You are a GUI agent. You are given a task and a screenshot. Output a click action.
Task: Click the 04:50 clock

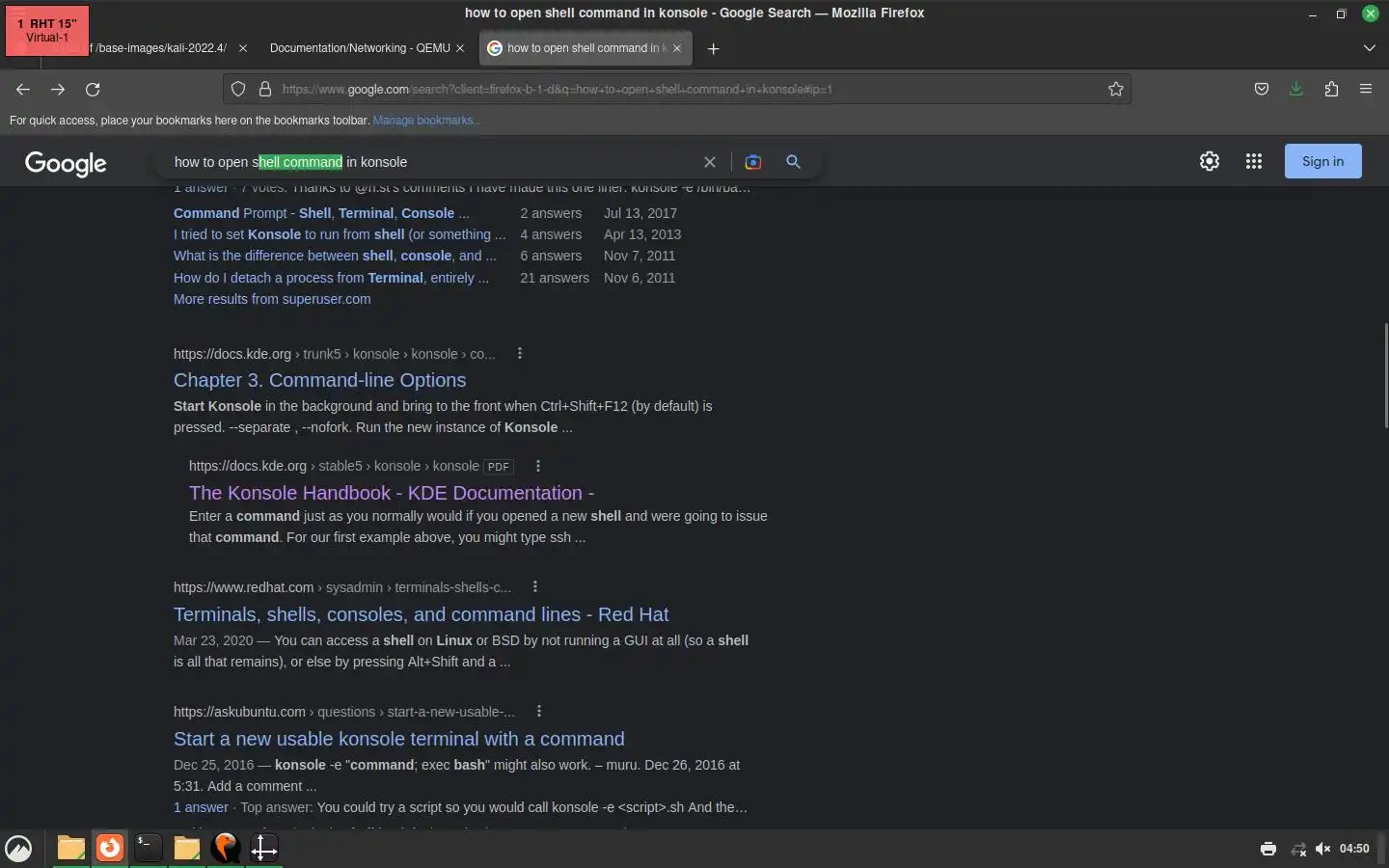(1354, 849)
